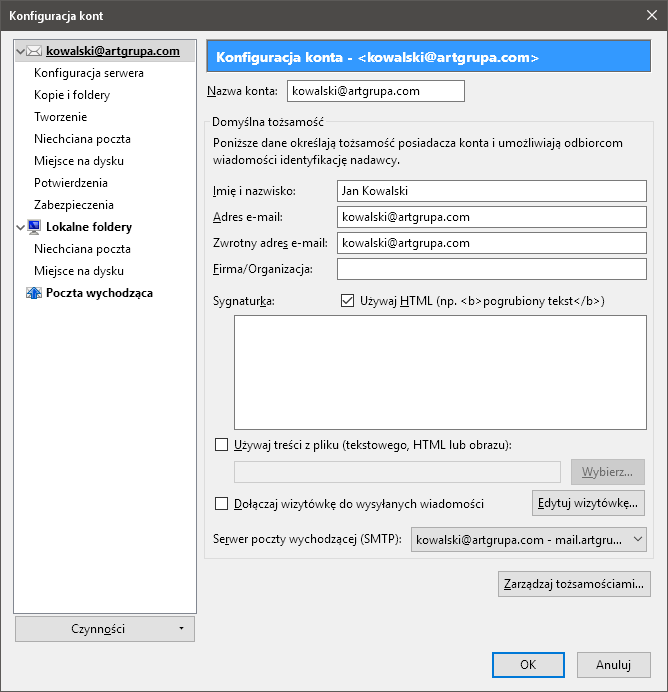
Task: Open Miejsce na dysku under kowalski account
Action: [79, 161]
